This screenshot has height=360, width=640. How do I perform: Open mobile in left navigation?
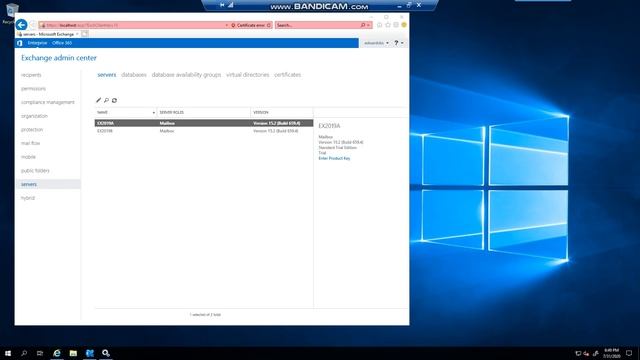tap(28, 157)
